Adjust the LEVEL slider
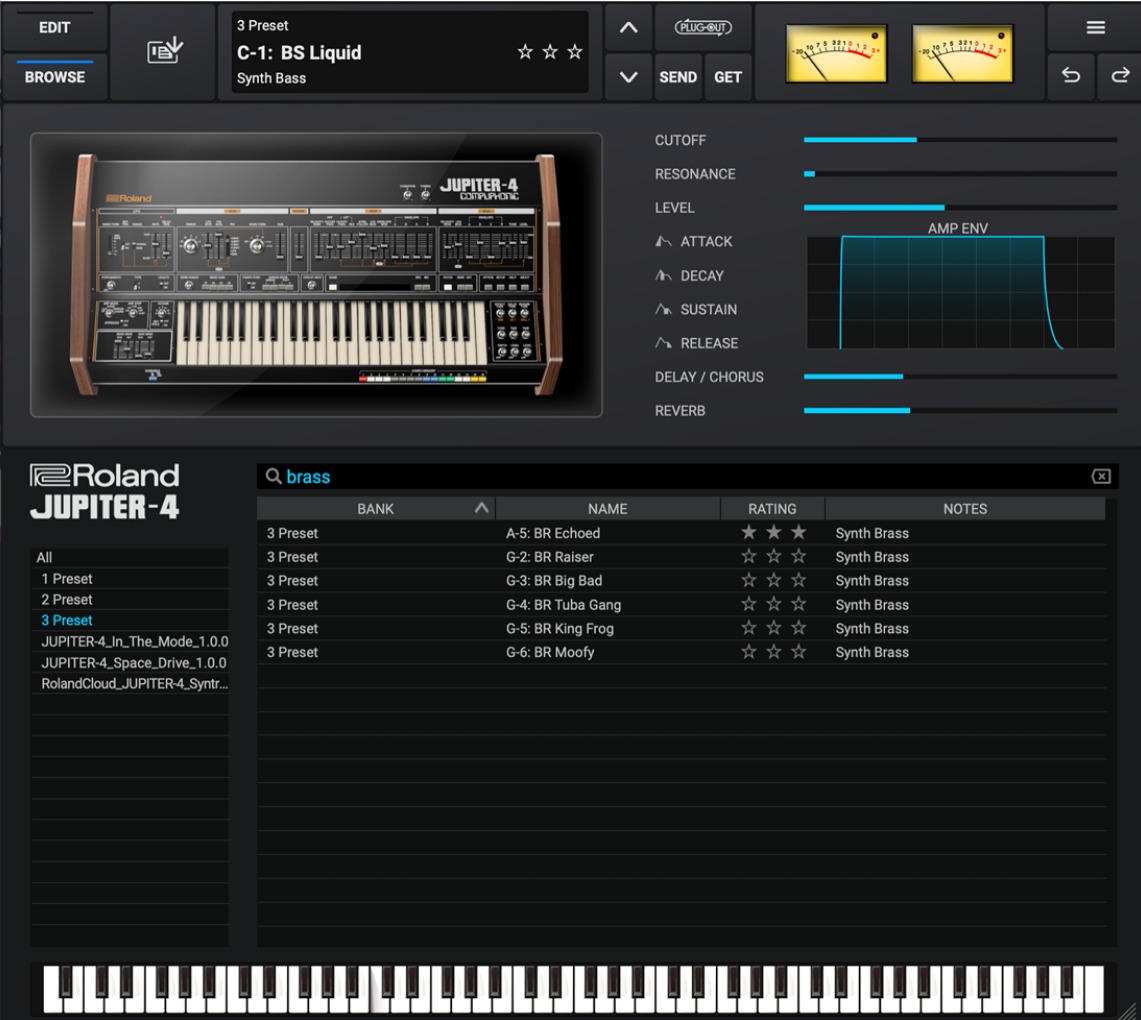1141x1020 pixels. pos(960,207)
